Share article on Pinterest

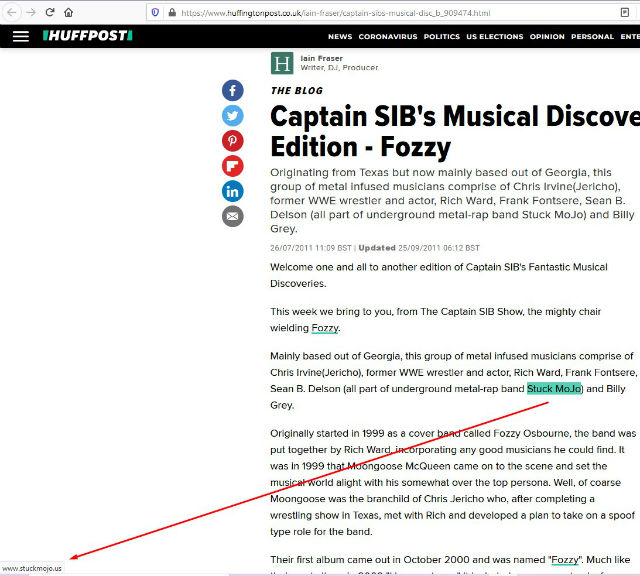(x=233, y=141)
